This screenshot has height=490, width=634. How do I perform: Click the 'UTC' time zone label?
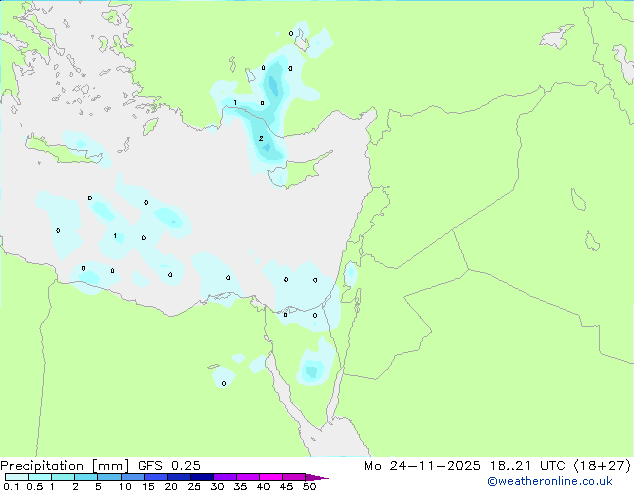(552, 466)
